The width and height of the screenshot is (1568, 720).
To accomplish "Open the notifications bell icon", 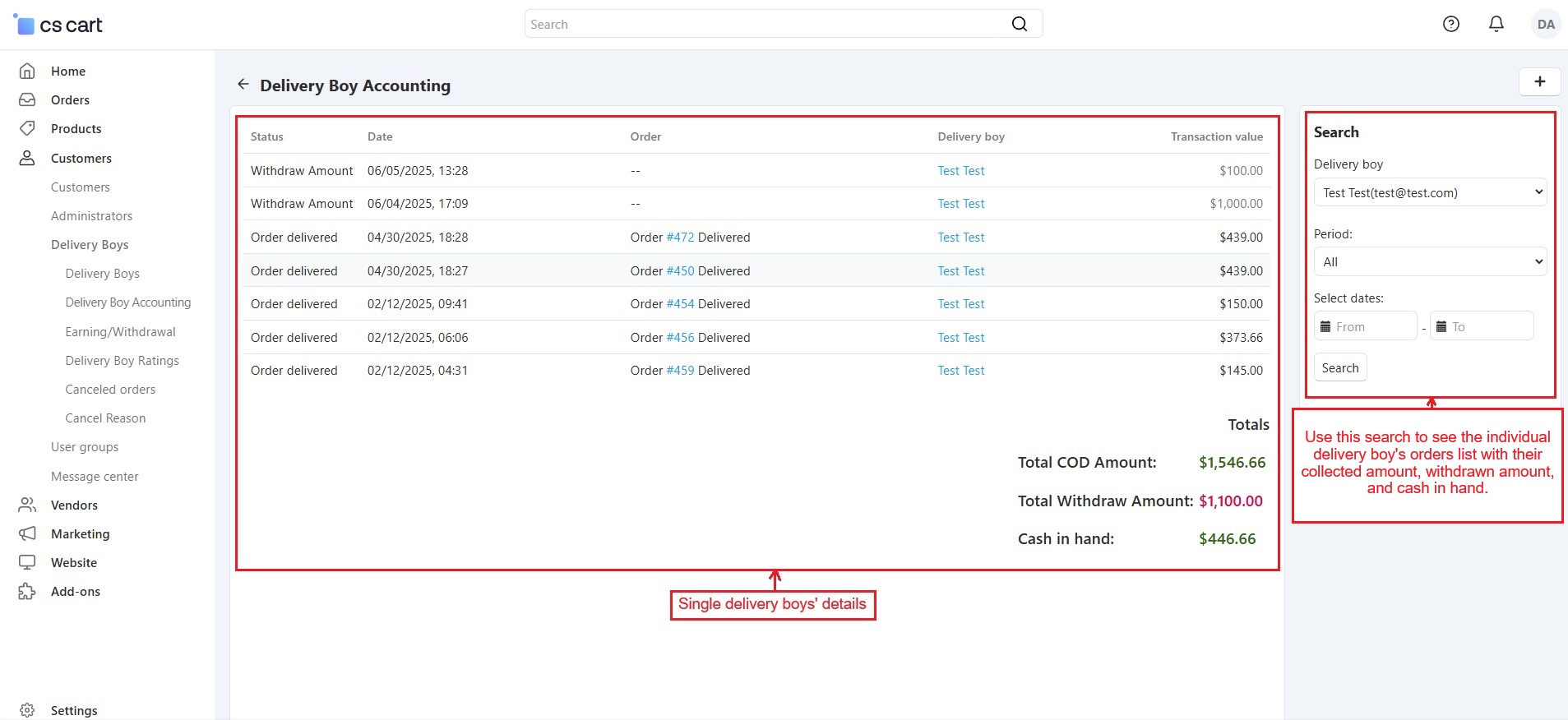I will click(1496, 24).
